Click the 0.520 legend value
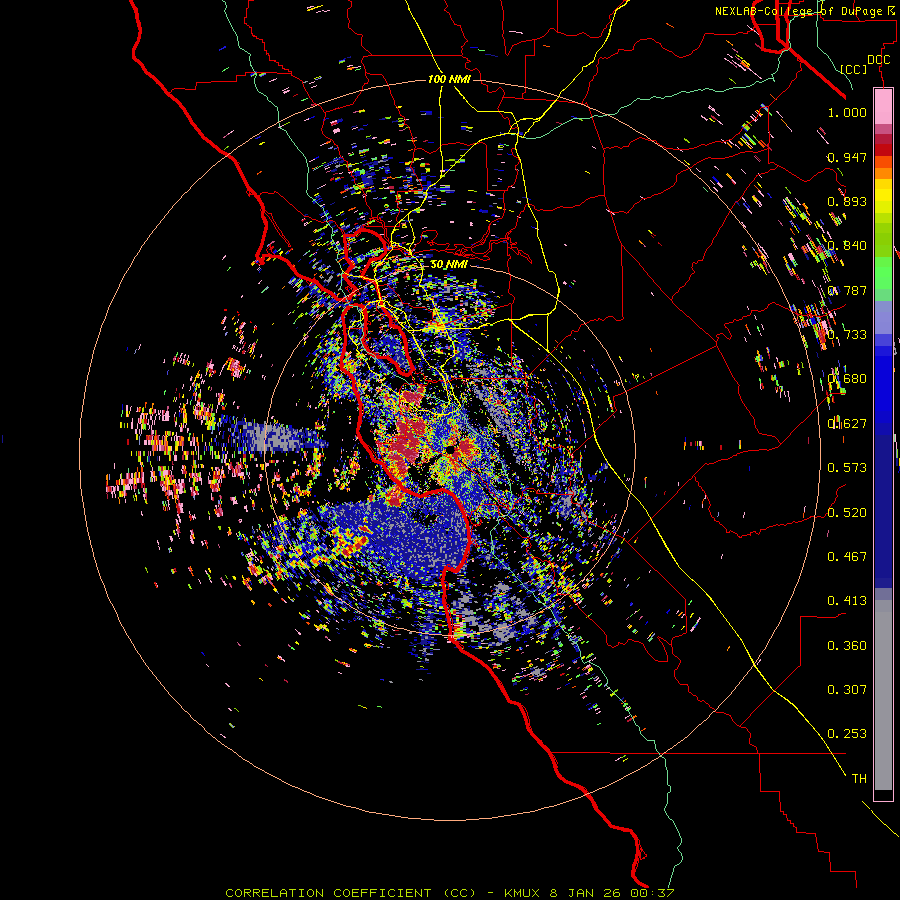This screenshot has height=900, width=900. coord(847,513)
